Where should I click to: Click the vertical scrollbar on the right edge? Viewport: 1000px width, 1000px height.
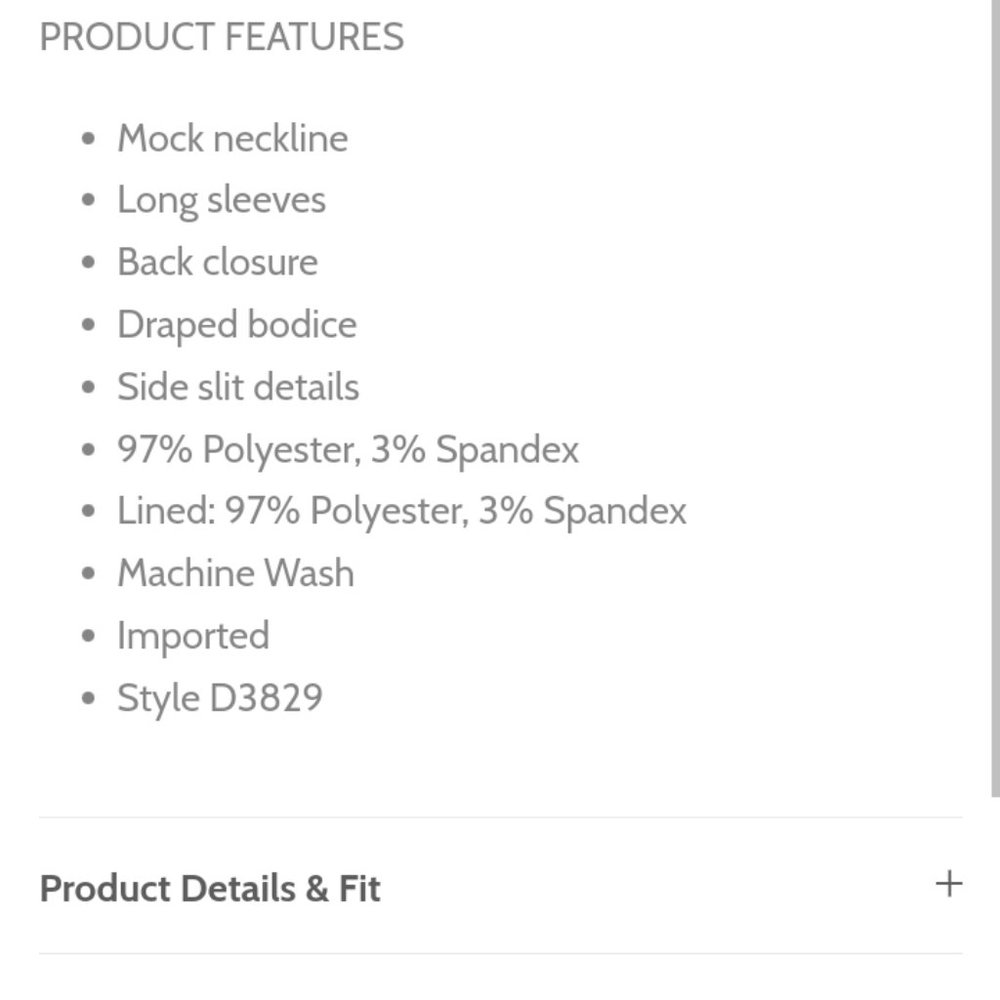[995, 398]
